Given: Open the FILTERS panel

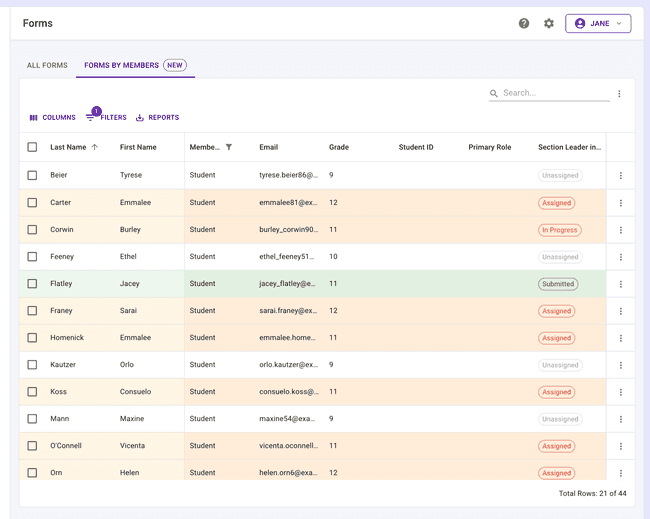Looking at the screenshot, I should [x=107, y=116].
